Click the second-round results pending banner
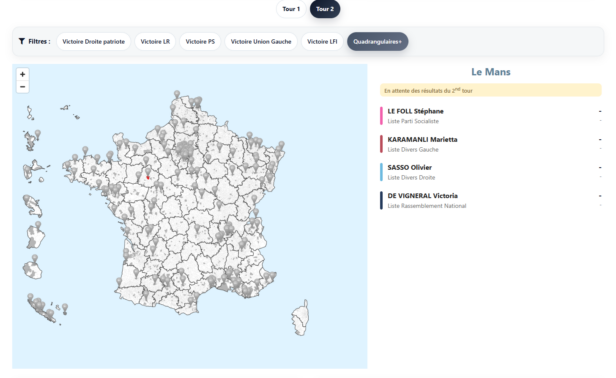This screenshot has width=616, height=378. (491, 90)
